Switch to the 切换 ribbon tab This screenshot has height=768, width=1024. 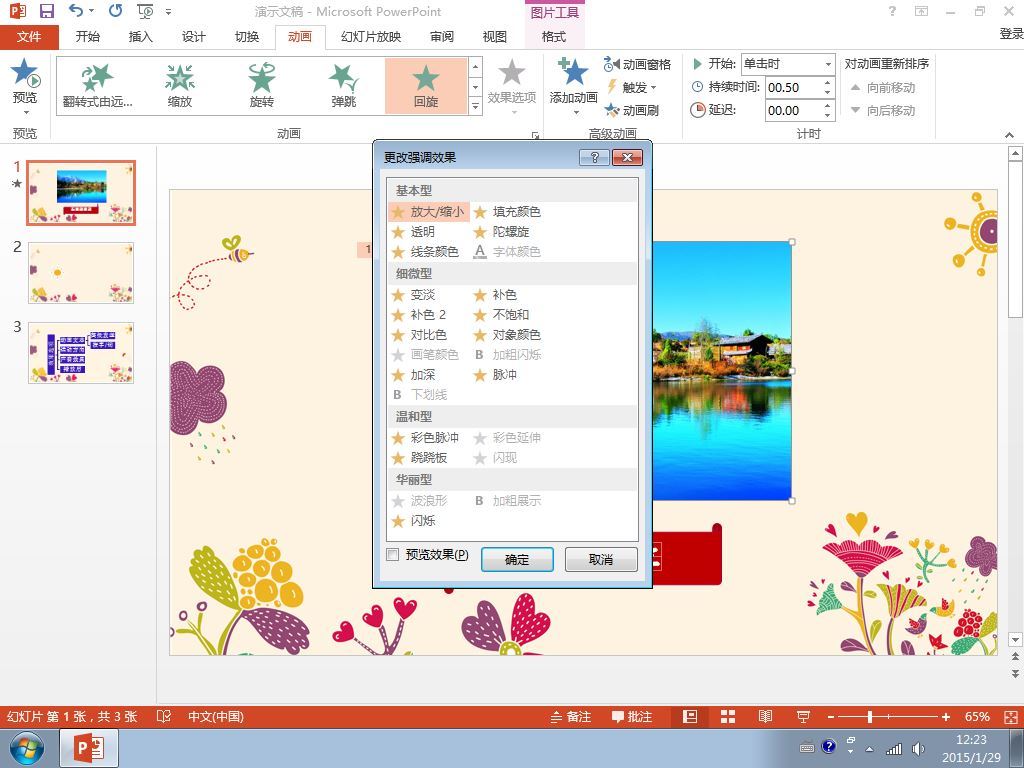coord(247,37)
